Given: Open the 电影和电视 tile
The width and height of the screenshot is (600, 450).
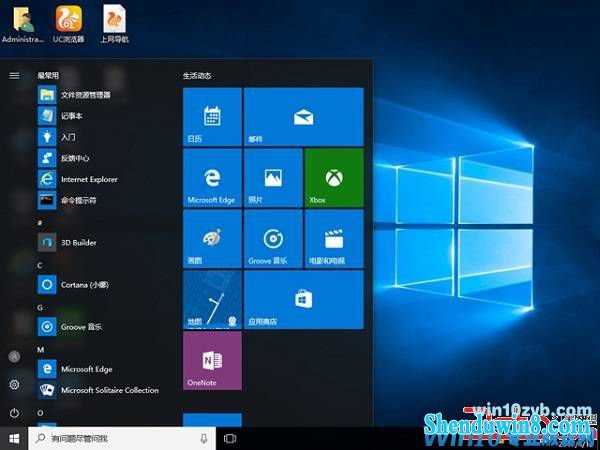Looking at the screenshot, I should pyautogui.click(x=334, y=239).
